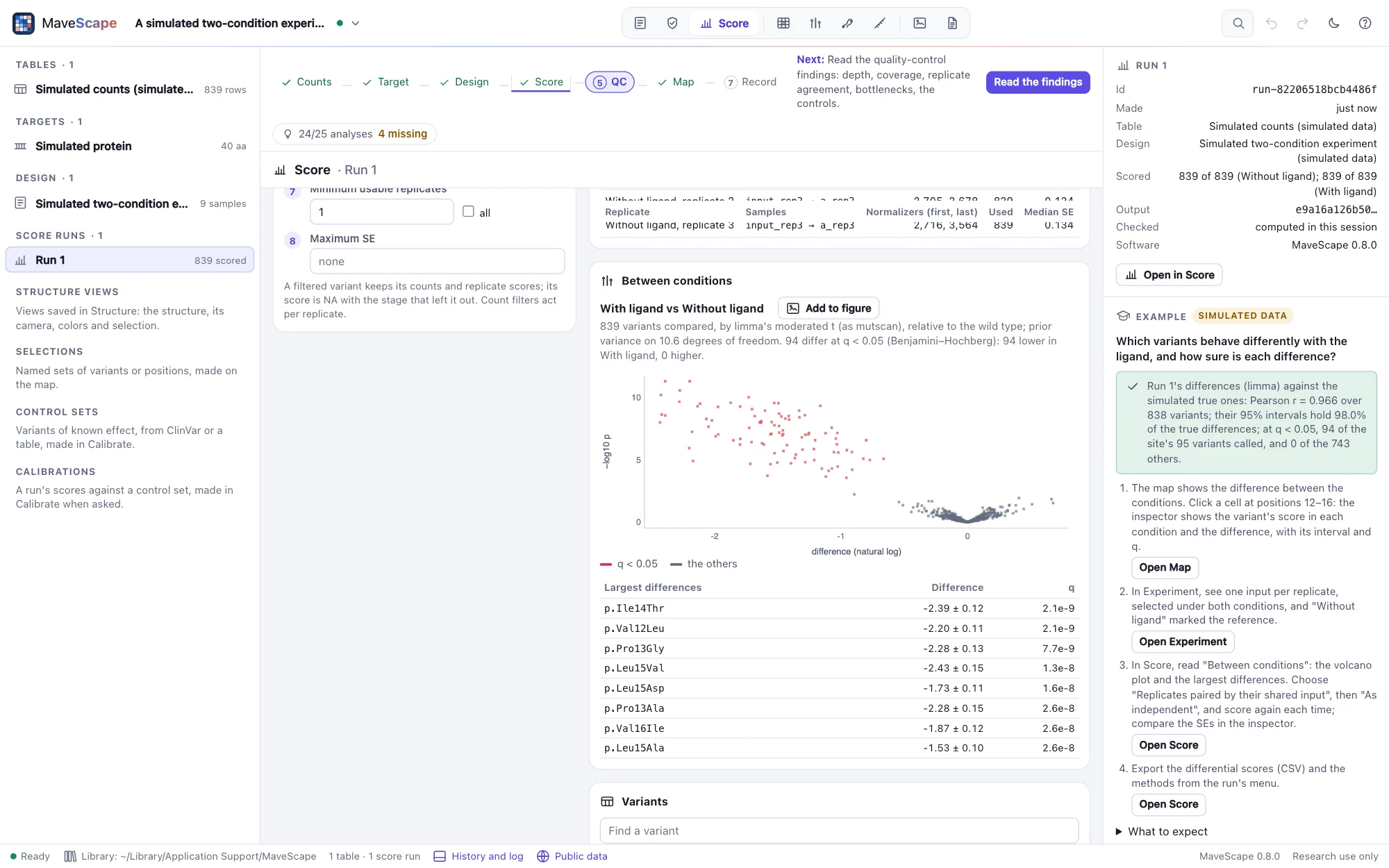Go to the Design step
The width and height of the screenshot is (1389, 868).
tap(465, 82)
